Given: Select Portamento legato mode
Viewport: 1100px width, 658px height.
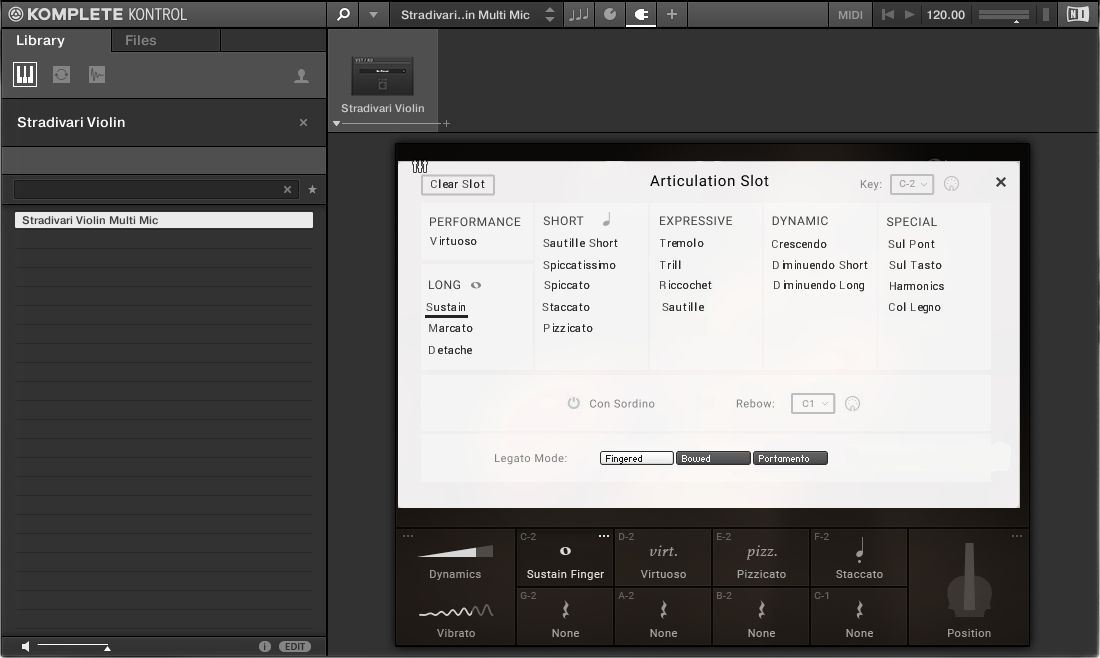Looking at the screenshot, I should [x=789, y=457].
